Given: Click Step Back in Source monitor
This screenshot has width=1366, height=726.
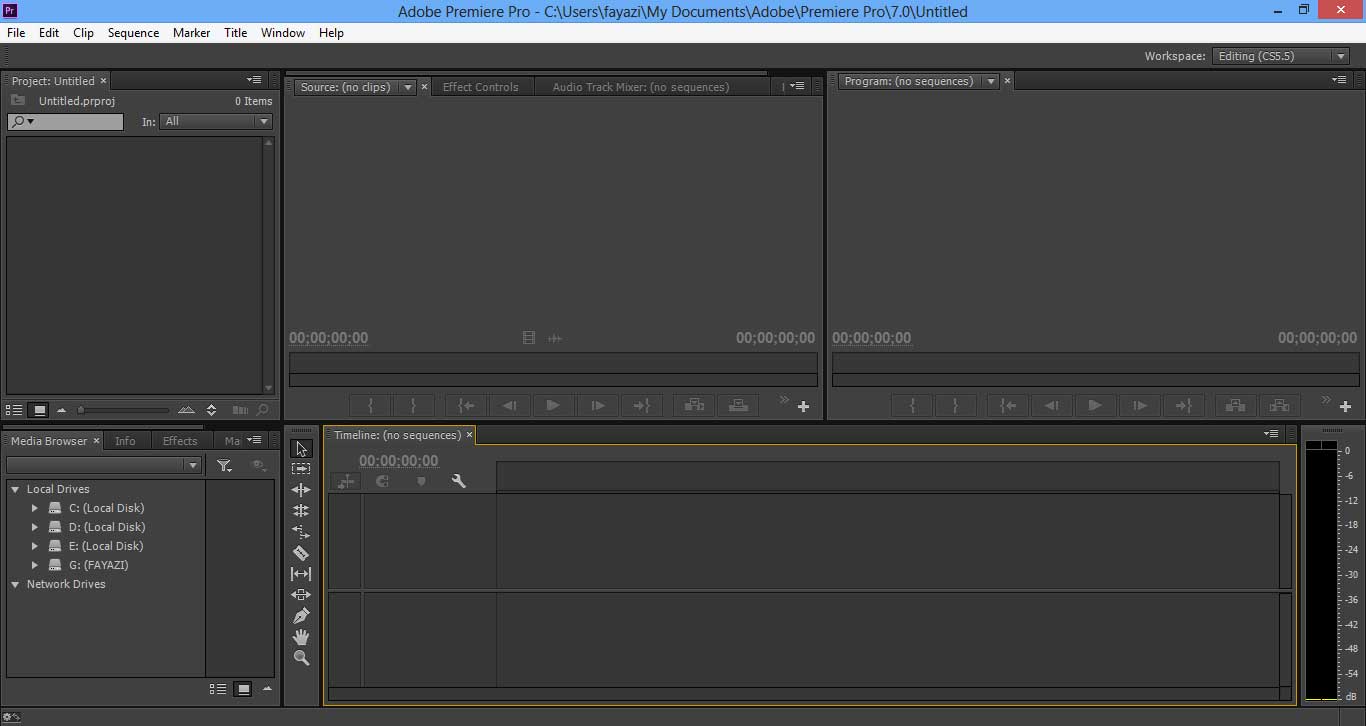Looking at the screenshot, I should click(510, 405).
